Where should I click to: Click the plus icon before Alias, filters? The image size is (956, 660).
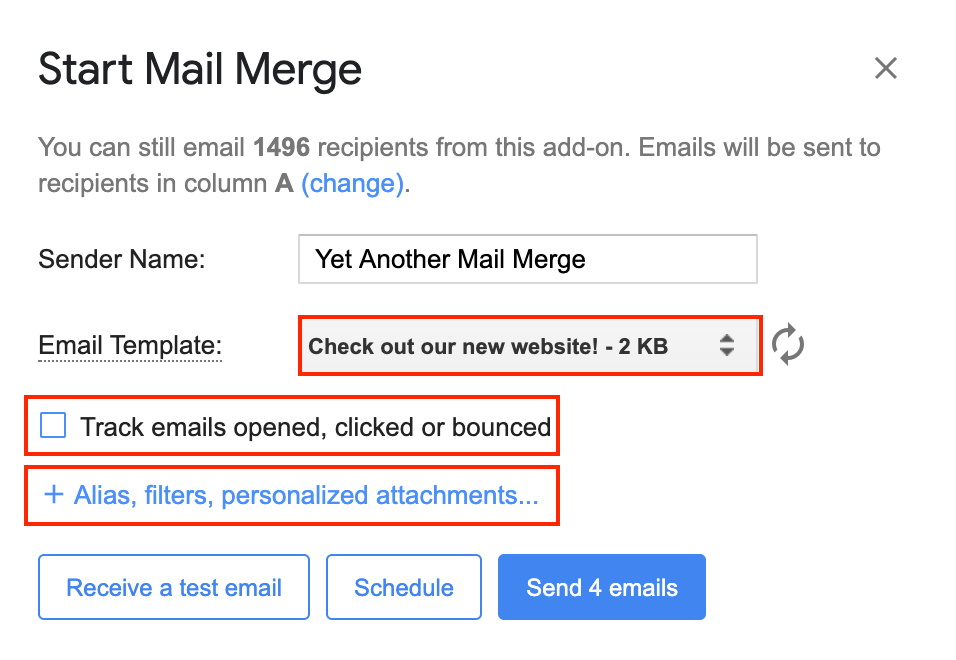[x=54, y=495]
